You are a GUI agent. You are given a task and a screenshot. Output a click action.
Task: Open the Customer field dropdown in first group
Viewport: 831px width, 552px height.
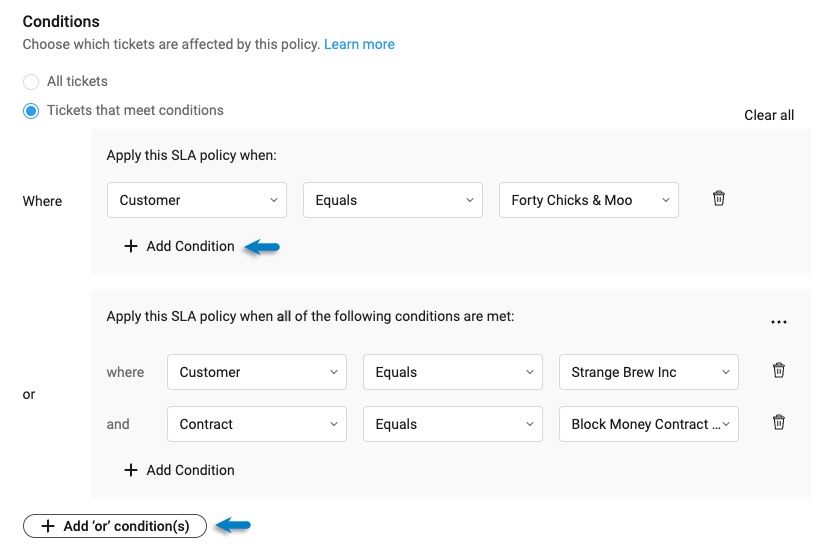[x=197, y=200]
